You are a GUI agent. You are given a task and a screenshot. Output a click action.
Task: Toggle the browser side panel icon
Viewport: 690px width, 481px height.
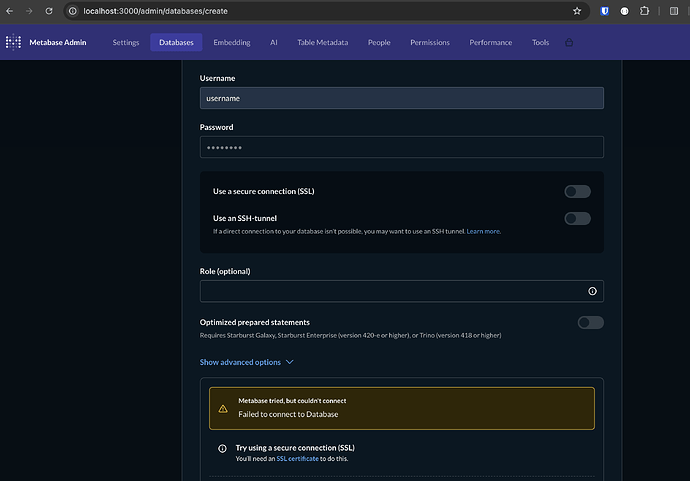tap(674, 11)
